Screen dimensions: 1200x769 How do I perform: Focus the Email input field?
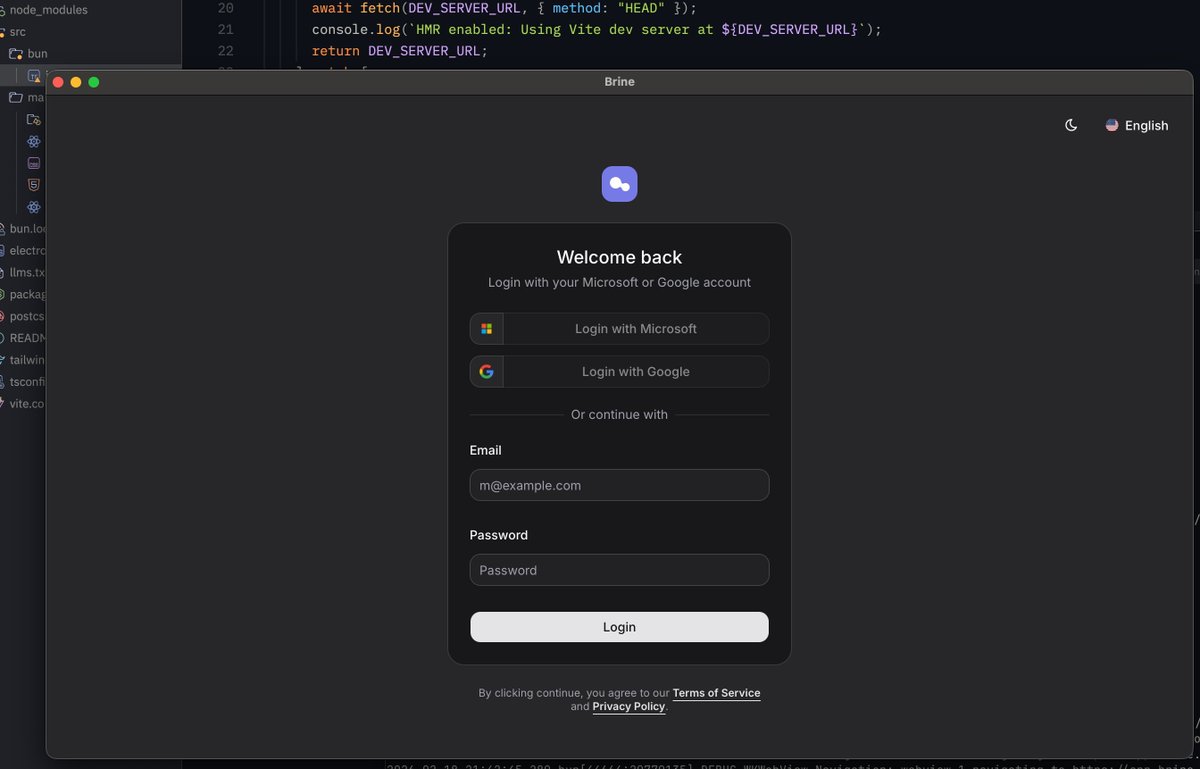click(x=619, y=485)
